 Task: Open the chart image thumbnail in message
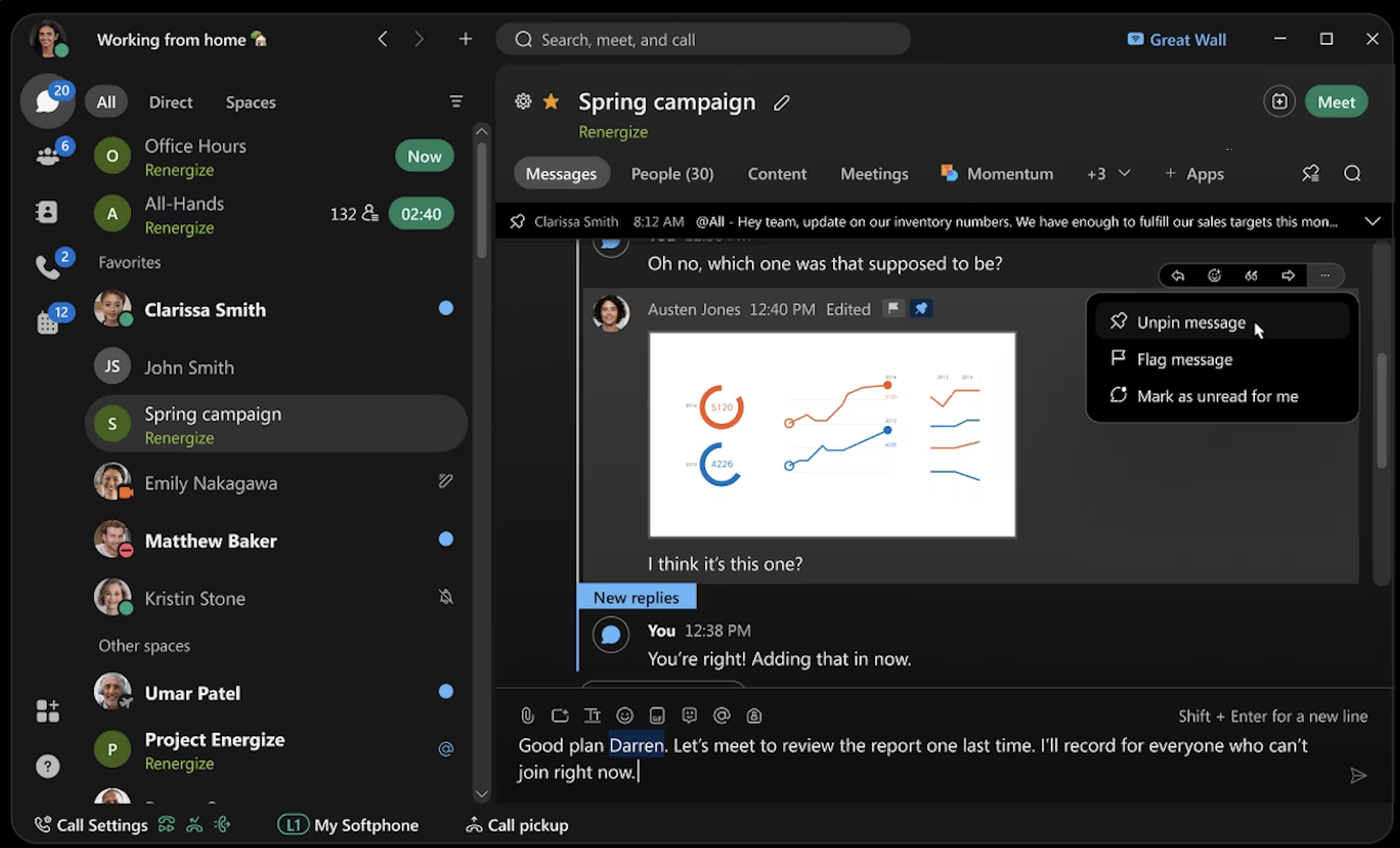832,435
